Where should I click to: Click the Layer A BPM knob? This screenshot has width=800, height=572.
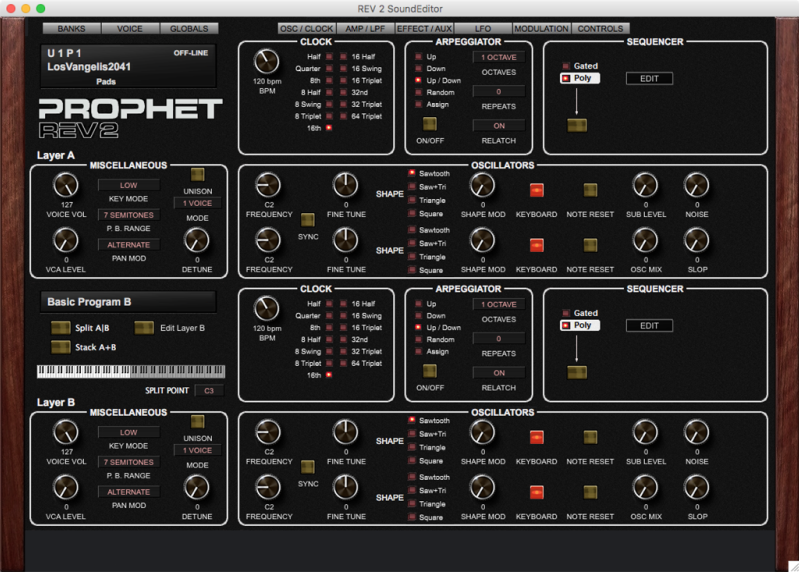[266, 61]
